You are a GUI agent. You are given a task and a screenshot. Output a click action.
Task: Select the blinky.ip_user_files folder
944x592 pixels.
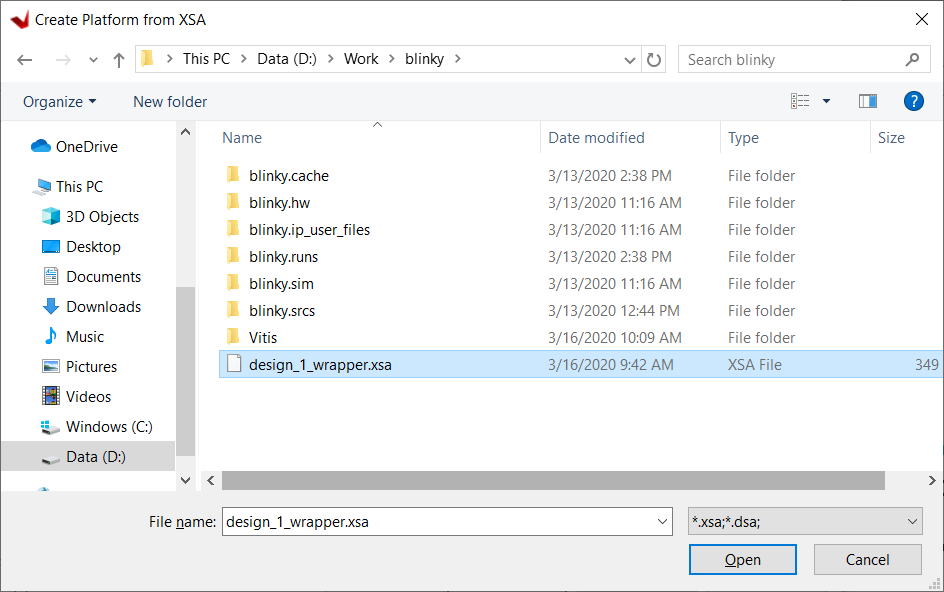pos(309,230)
